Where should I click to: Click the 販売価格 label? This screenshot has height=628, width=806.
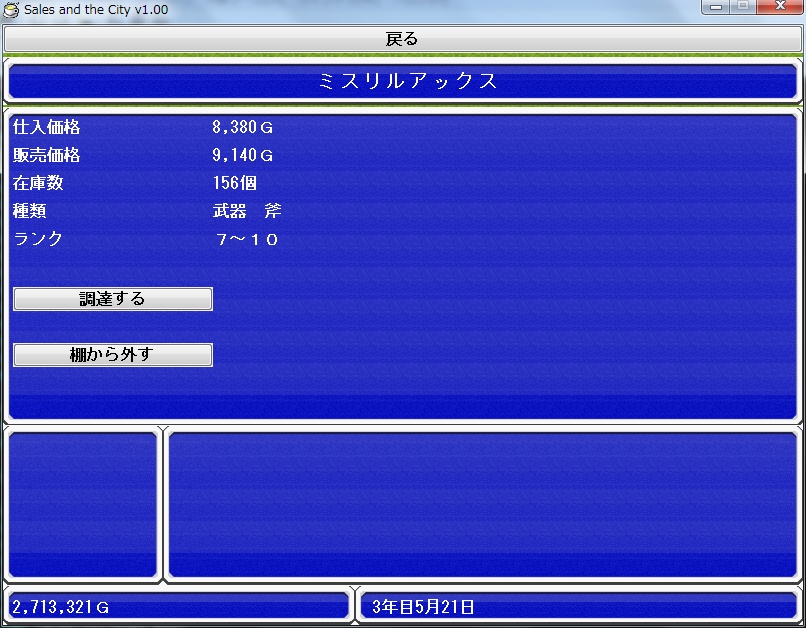pos(46,155)
